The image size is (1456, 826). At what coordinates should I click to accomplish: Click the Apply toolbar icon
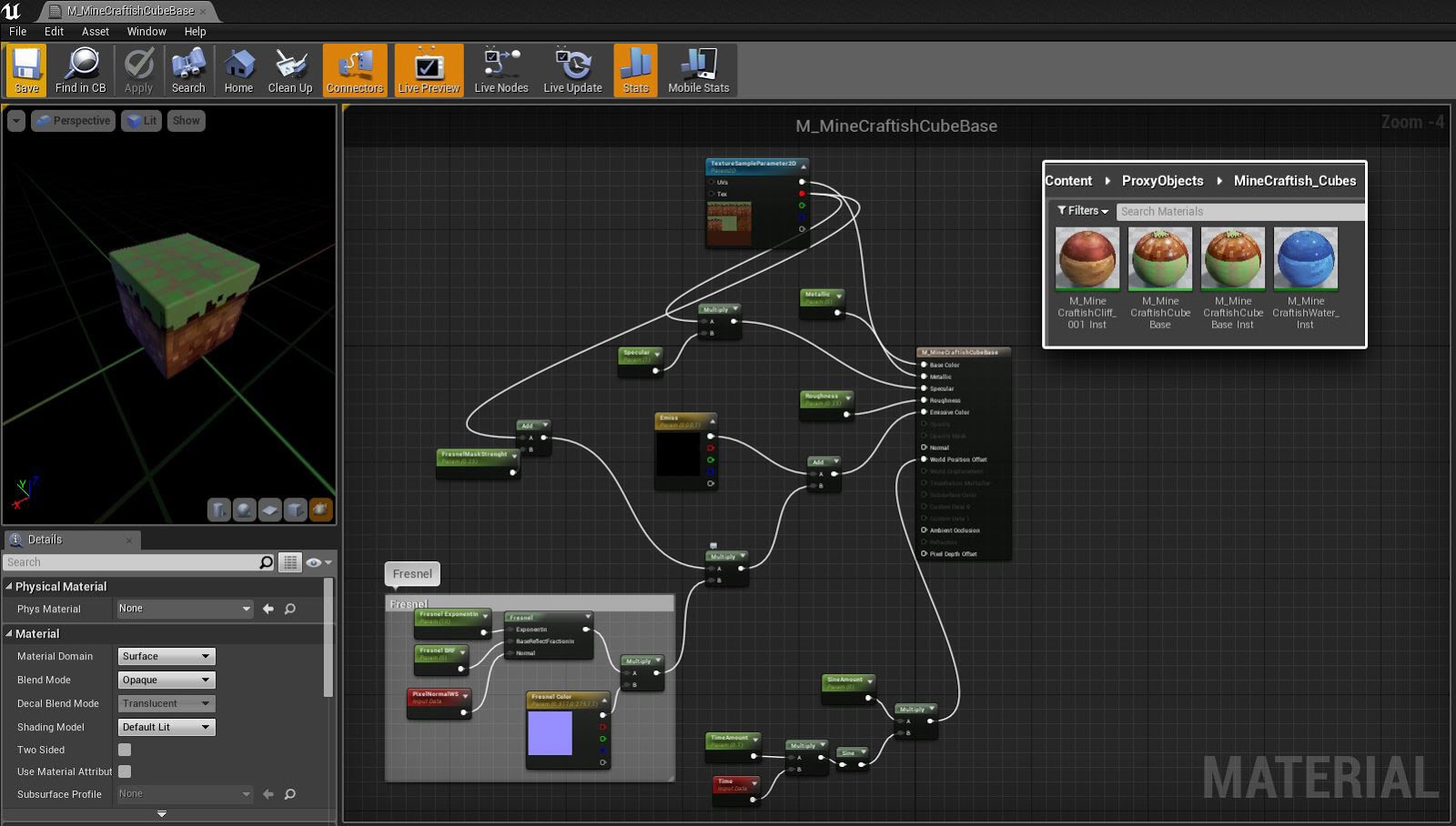click(138, 71)
